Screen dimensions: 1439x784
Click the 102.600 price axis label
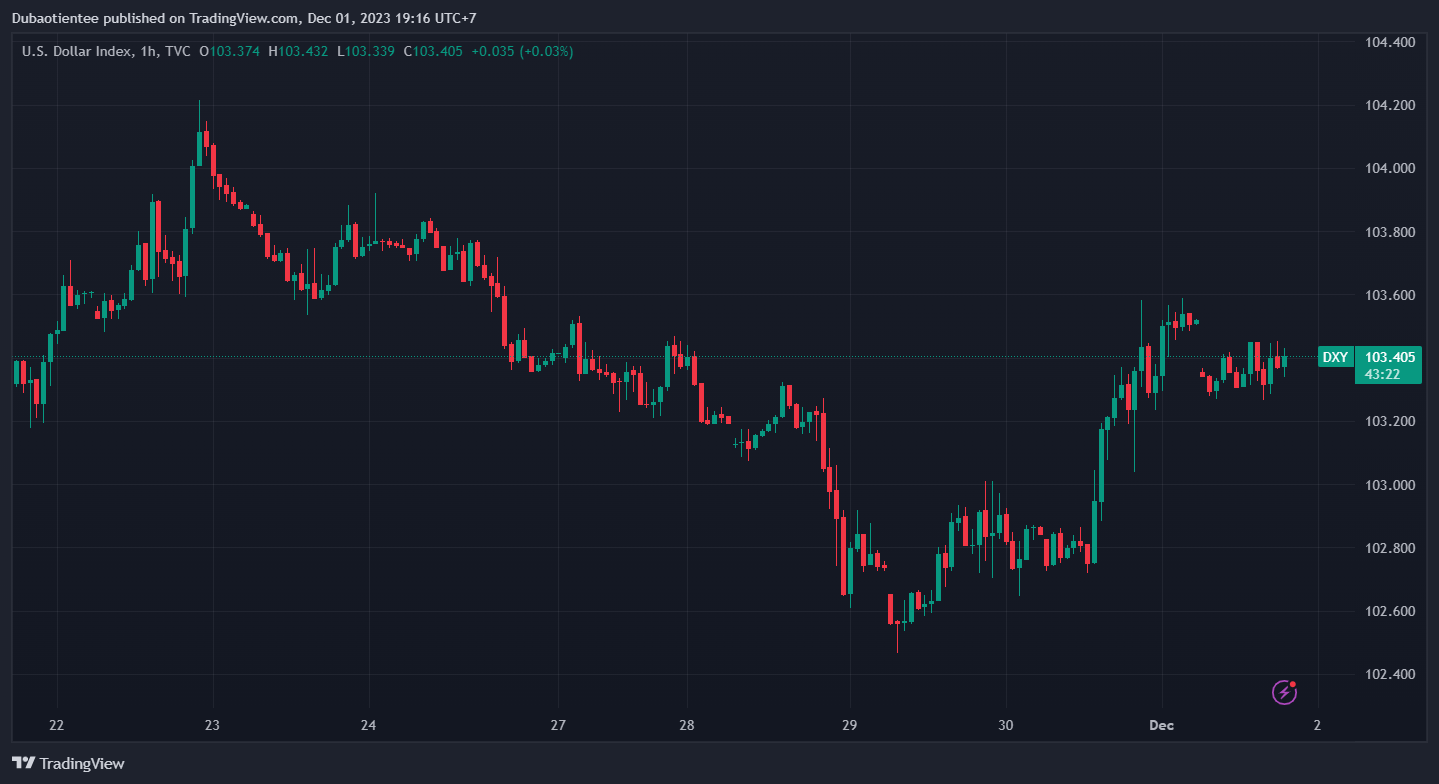click(x=1390, y=611)
